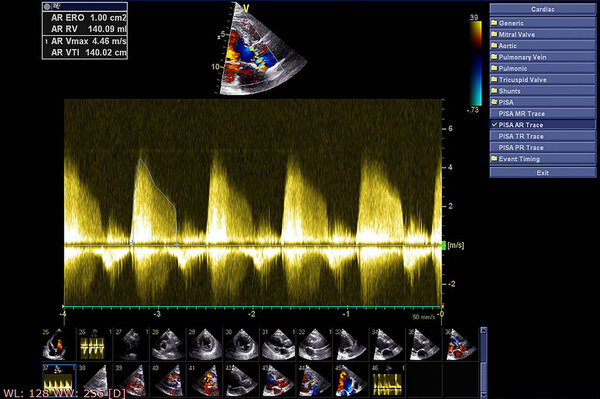Click the Cardiac menu header

tap(542, 9)
